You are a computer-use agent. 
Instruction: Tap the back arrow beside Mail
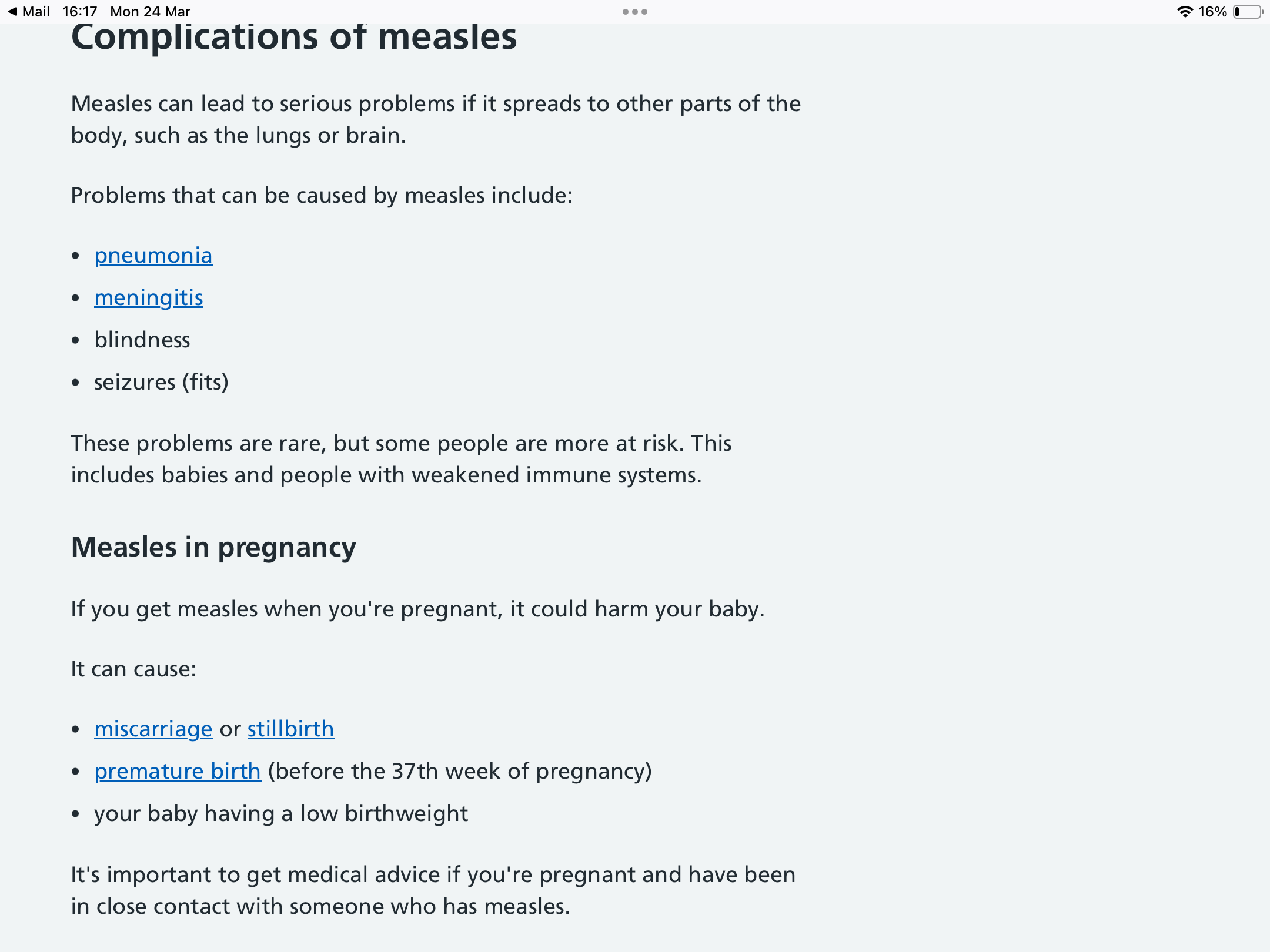pos(13,12)
